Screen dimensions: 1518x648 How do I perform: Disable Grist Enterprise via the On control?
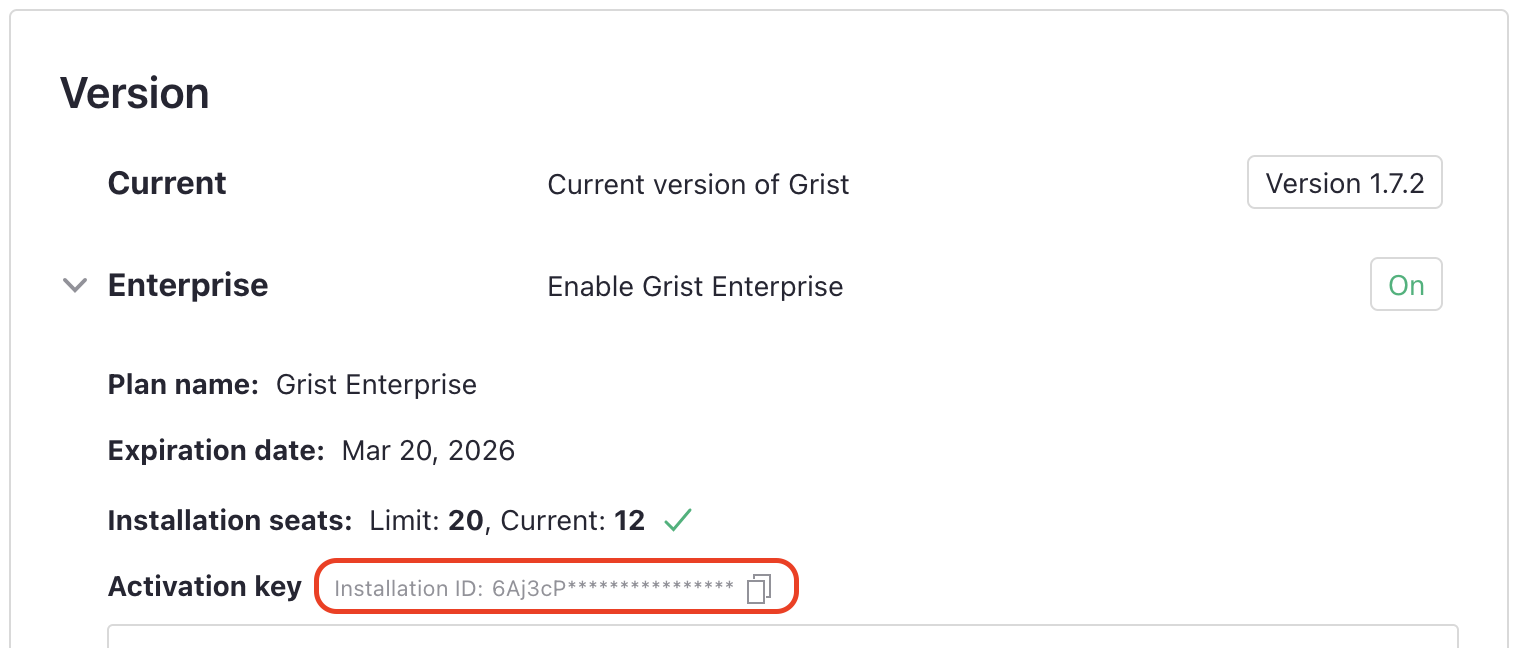coord(1406,284)
